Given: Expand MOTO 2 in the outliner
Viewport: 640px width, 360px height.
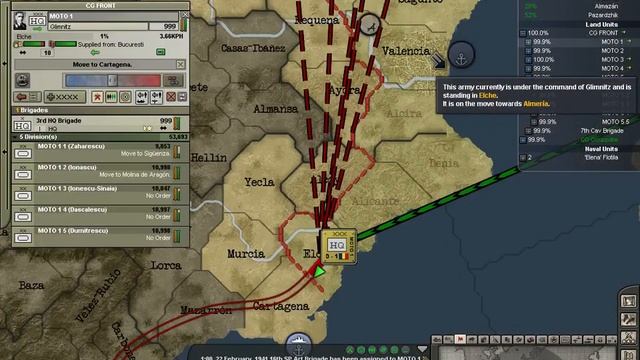Looking at the screenshot, I should tap(528, 51).
